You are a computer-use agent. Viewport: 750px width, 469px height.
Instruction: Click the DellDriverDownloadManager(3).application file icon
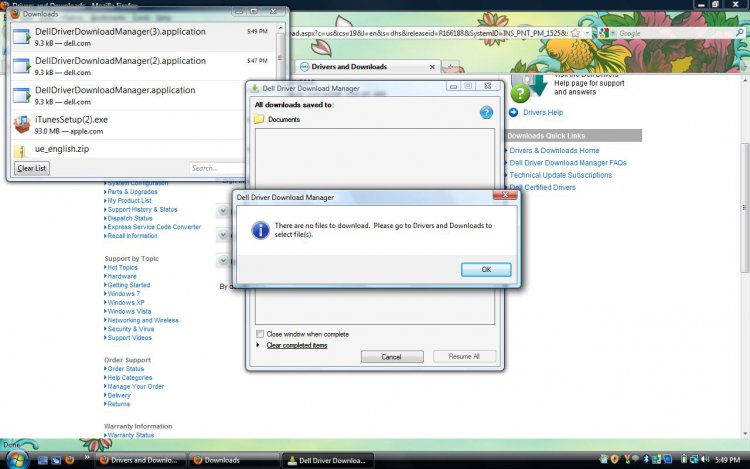tap(21, 36)
